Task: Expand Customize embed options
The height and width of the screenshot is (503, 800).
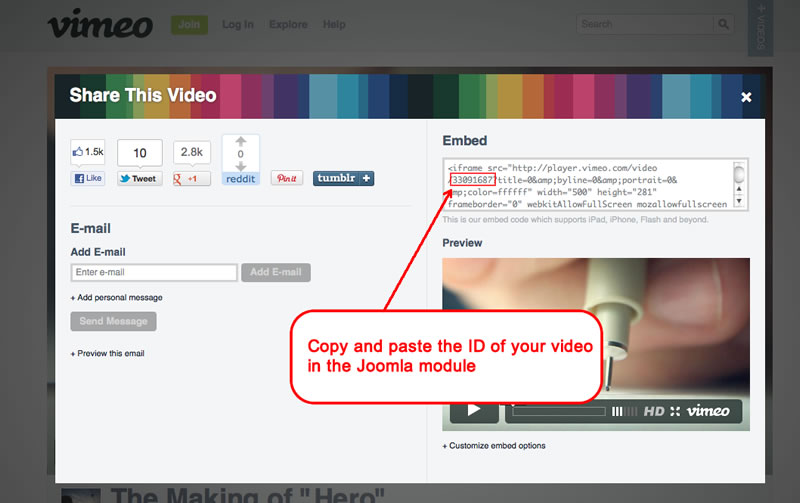Action: click(494, 446)
